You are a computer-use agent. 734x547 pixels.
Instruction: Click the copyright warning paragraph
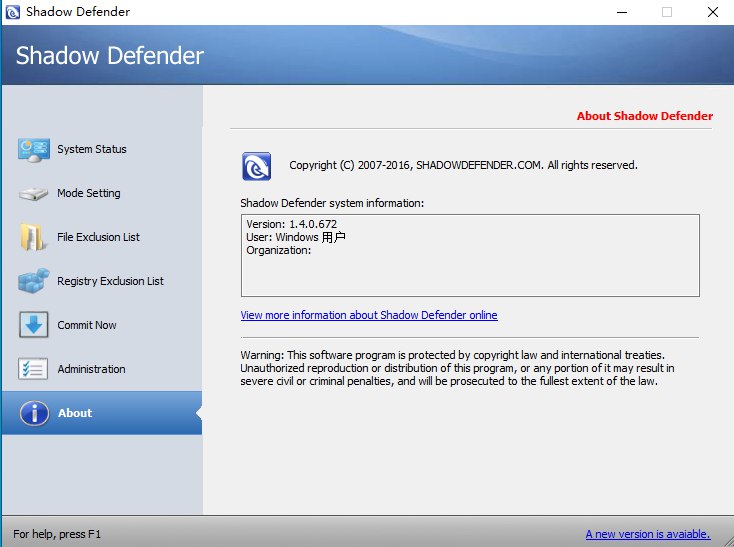[457, 368]
